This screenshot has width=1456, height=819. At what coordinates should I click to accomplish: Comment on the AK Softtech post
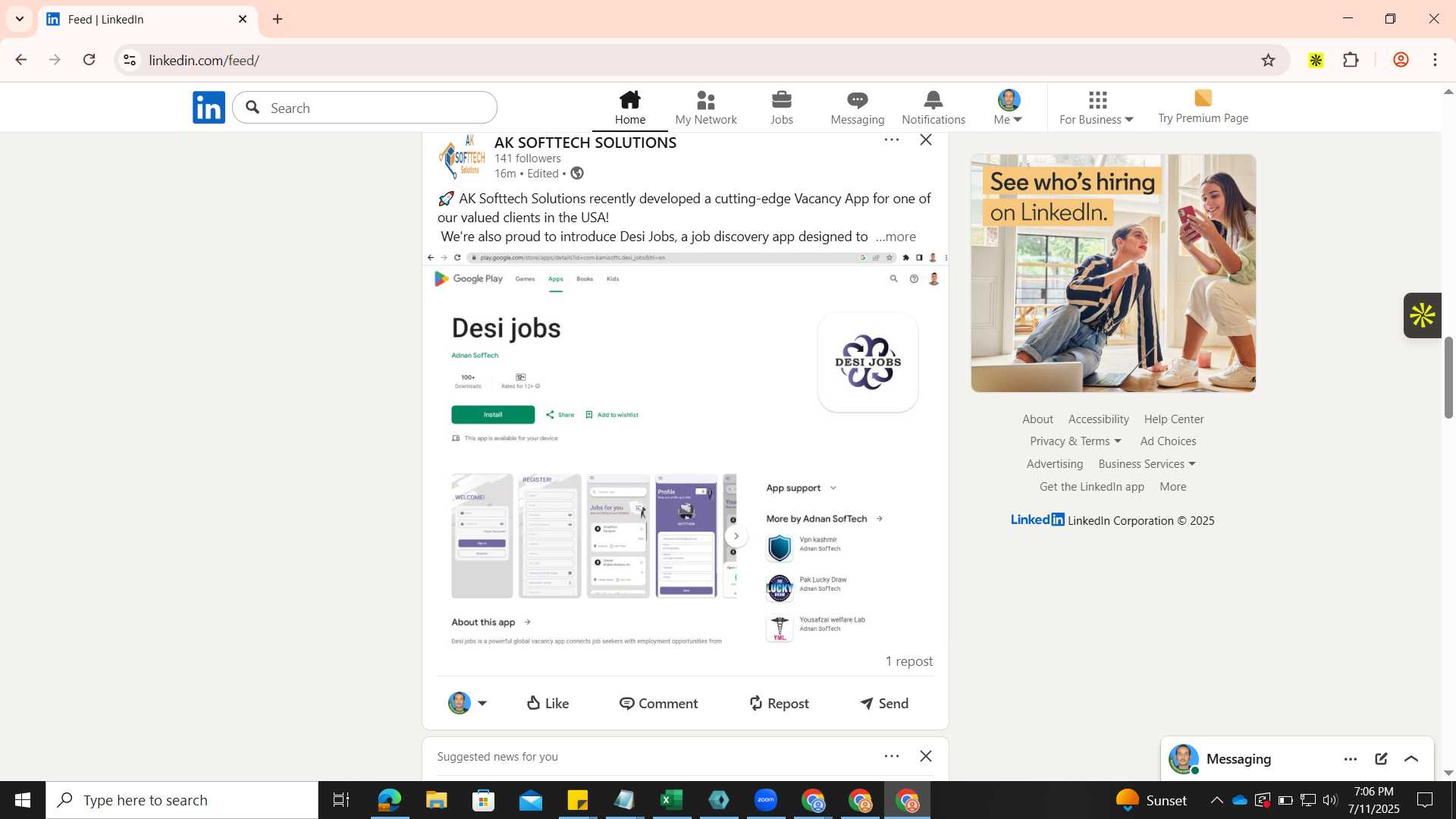click(x=658, y=703)
